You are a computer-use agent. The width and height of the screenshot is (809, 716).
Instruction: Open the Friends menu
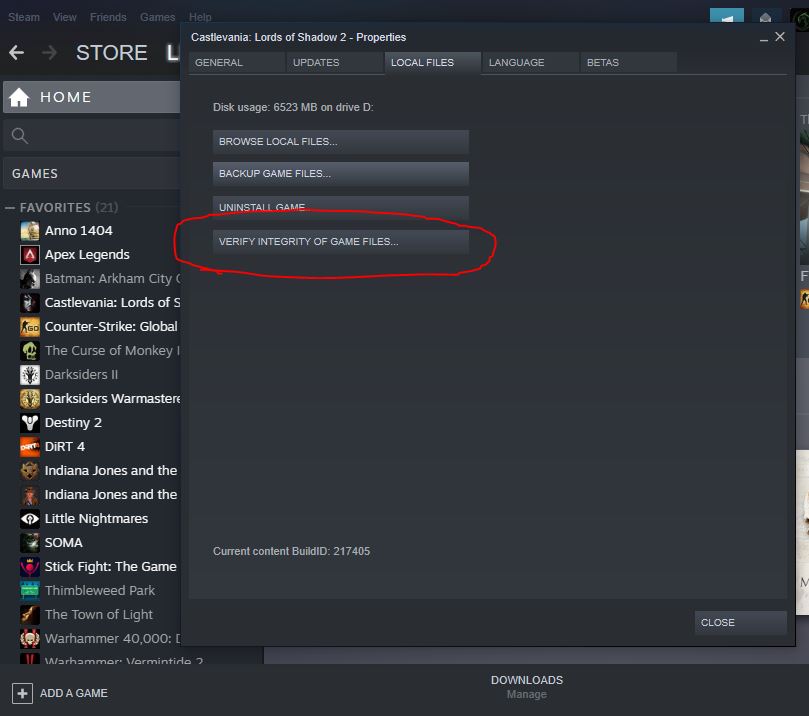point(108,17)
